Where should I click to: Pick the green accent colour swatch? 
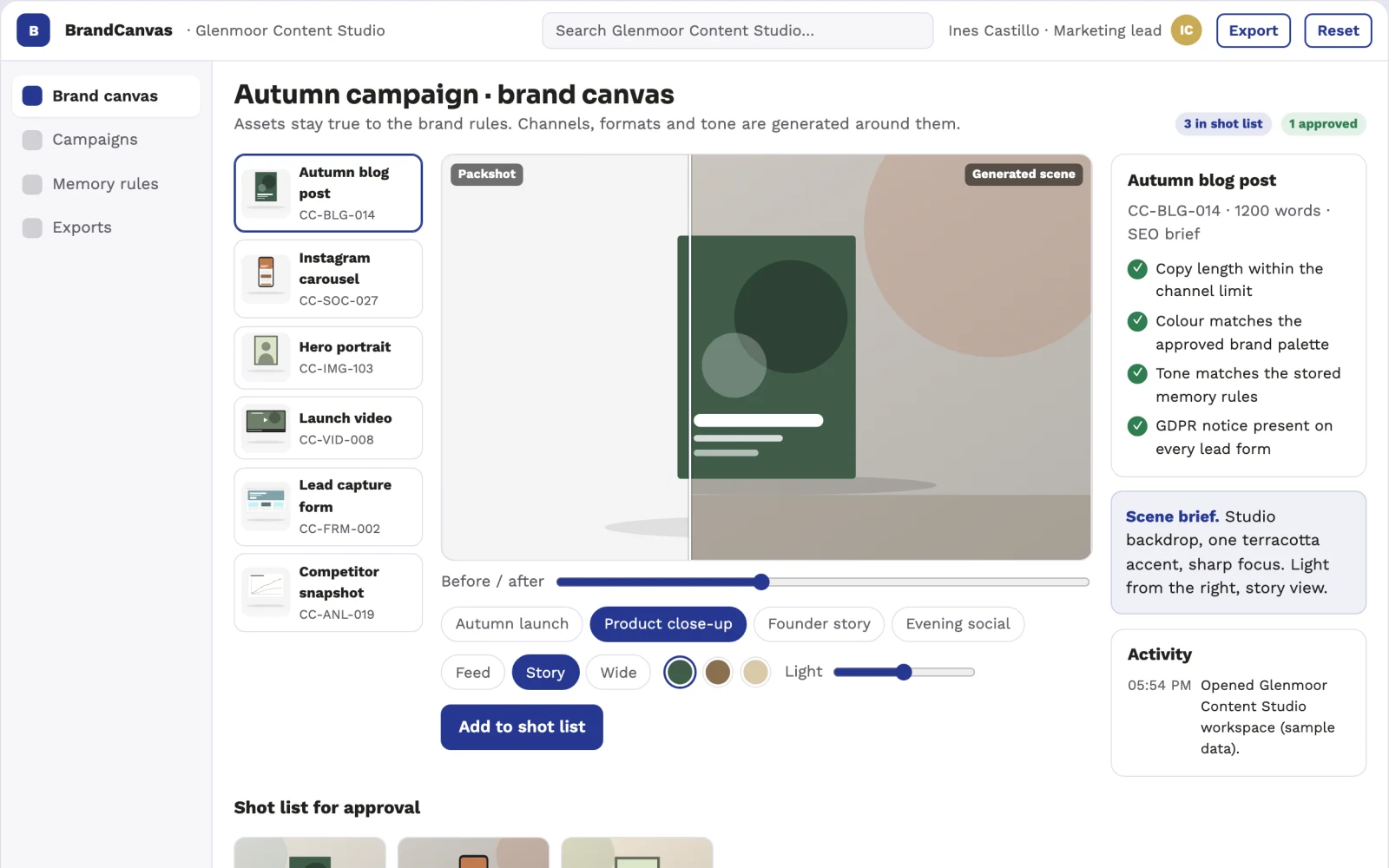coord(680,672)
